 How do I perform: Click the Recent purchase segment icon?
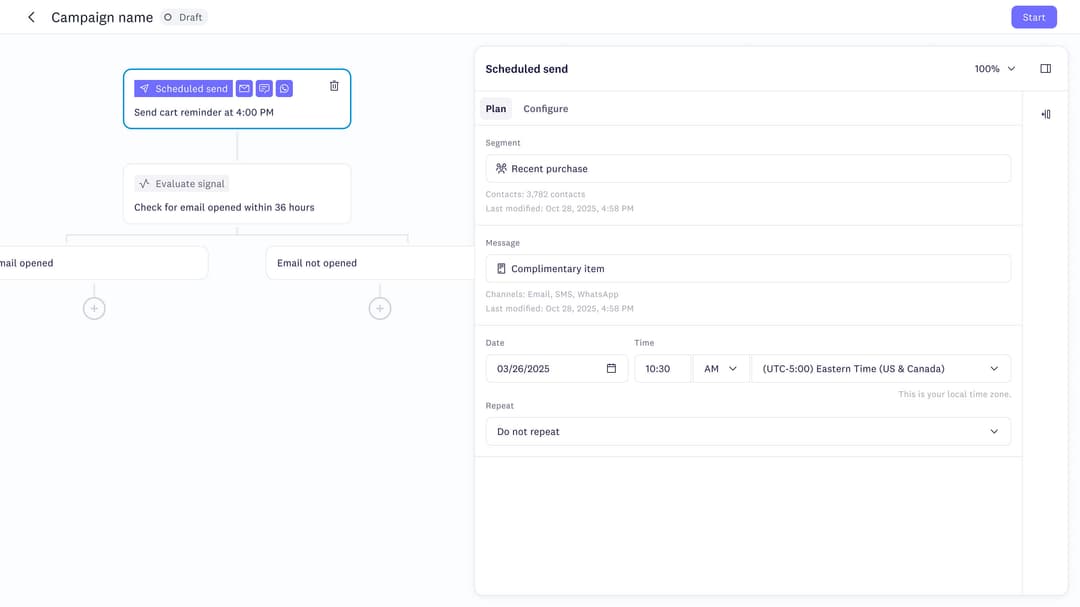499,168
